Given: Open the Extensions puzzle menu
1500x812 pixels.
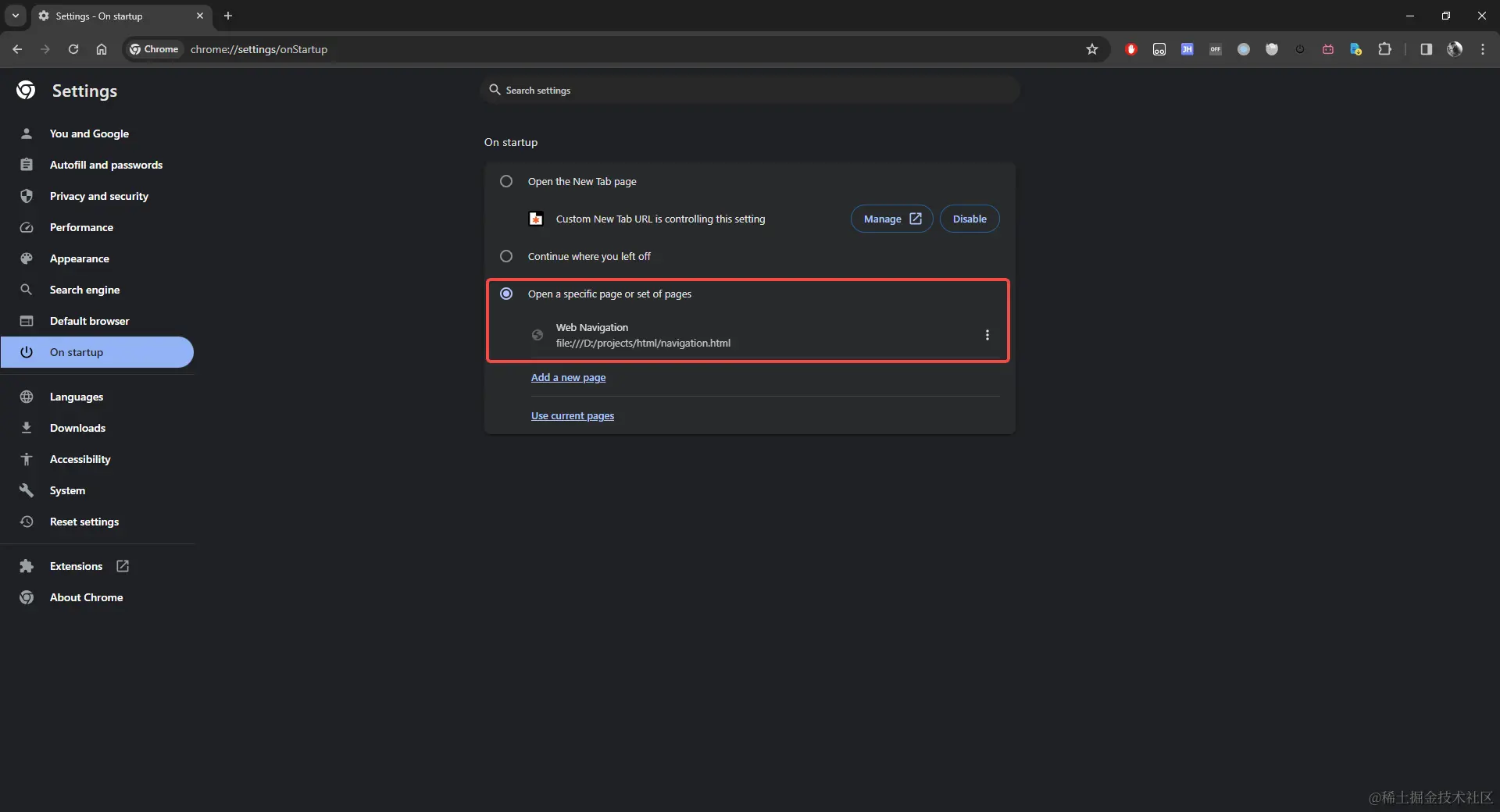Looking at the screenshot, I should click(x=1384, y=49).
